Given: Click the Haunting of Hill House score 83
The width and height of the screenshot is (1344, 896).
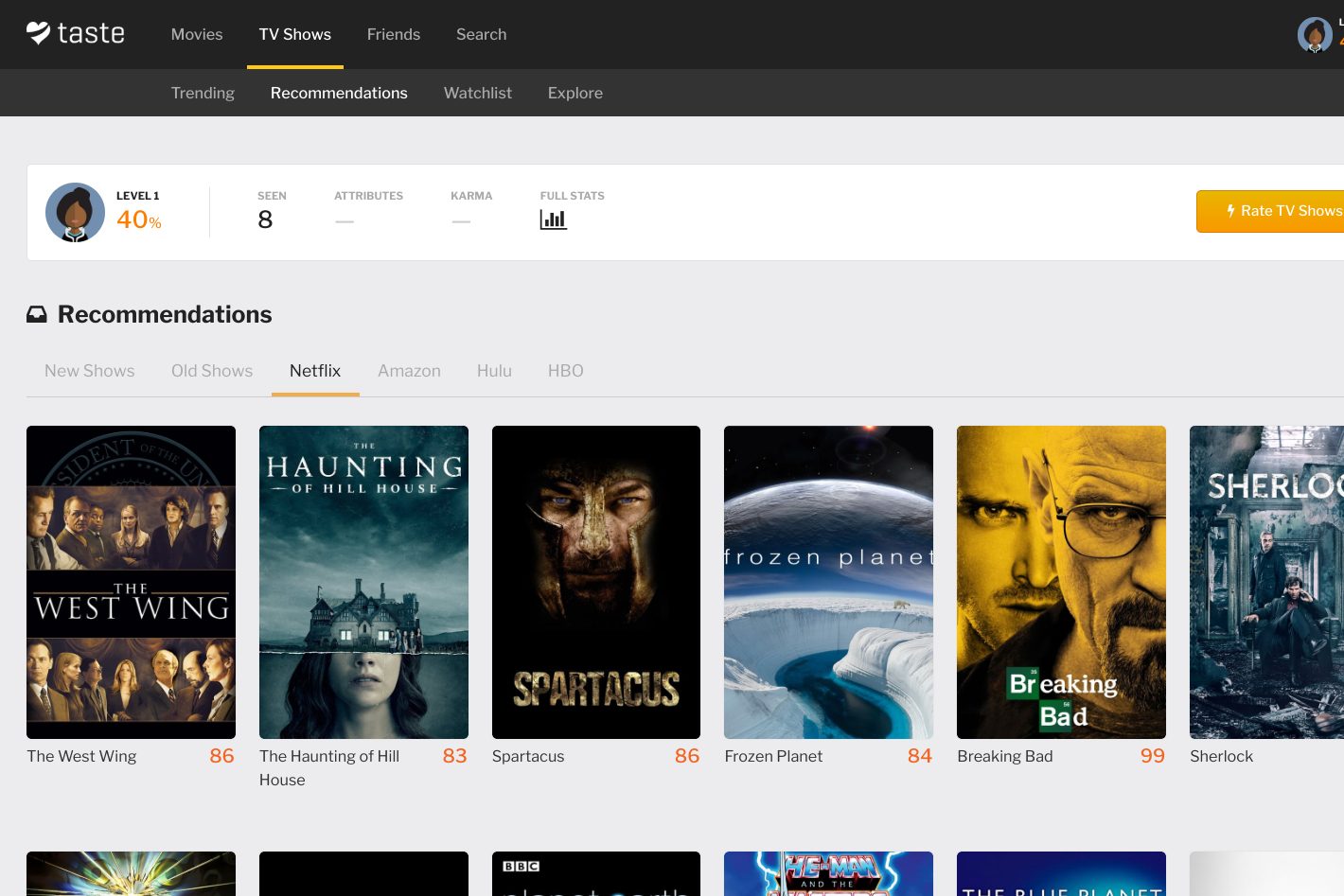Looking at the screenshot, I should click(455, 756).
